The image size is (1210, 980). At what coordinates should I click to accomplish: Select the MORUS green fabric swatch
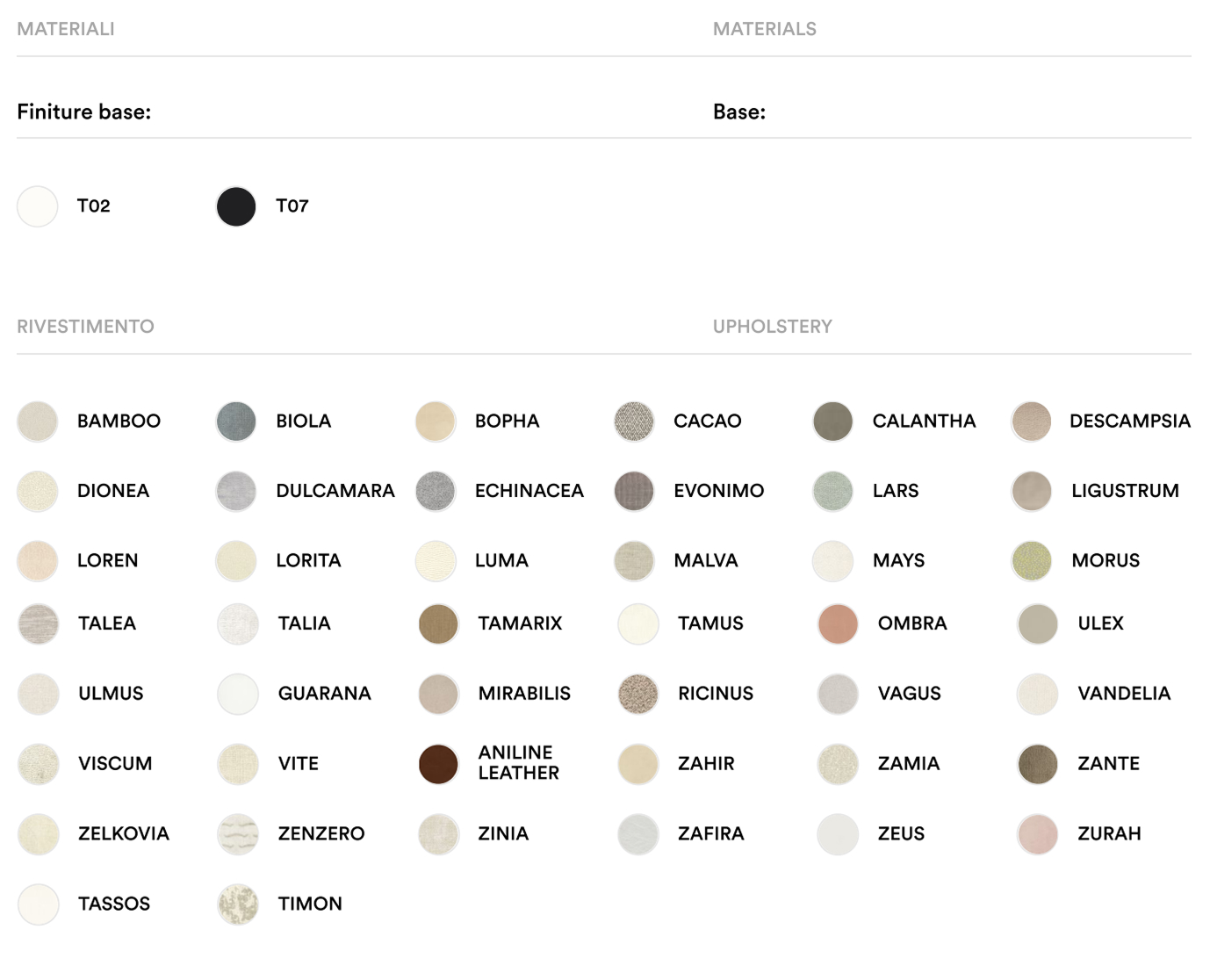pos(1032,561)
